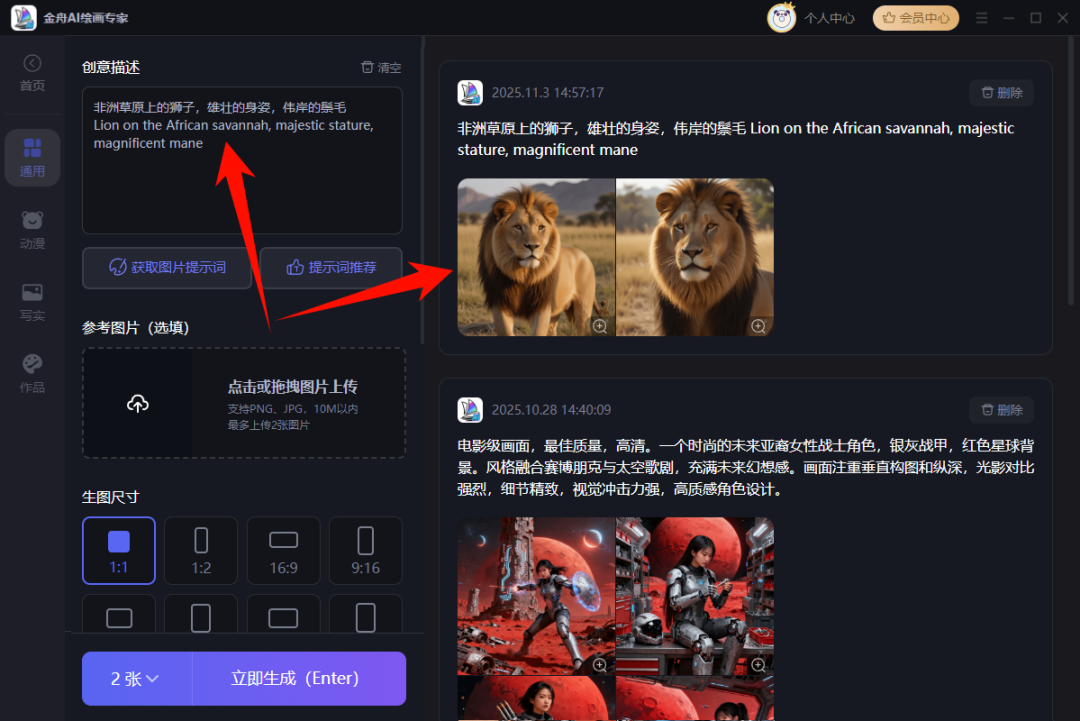Expand the 2 张 image count dropdown
The image size is (1080, 721).
[x=136, y=678]
